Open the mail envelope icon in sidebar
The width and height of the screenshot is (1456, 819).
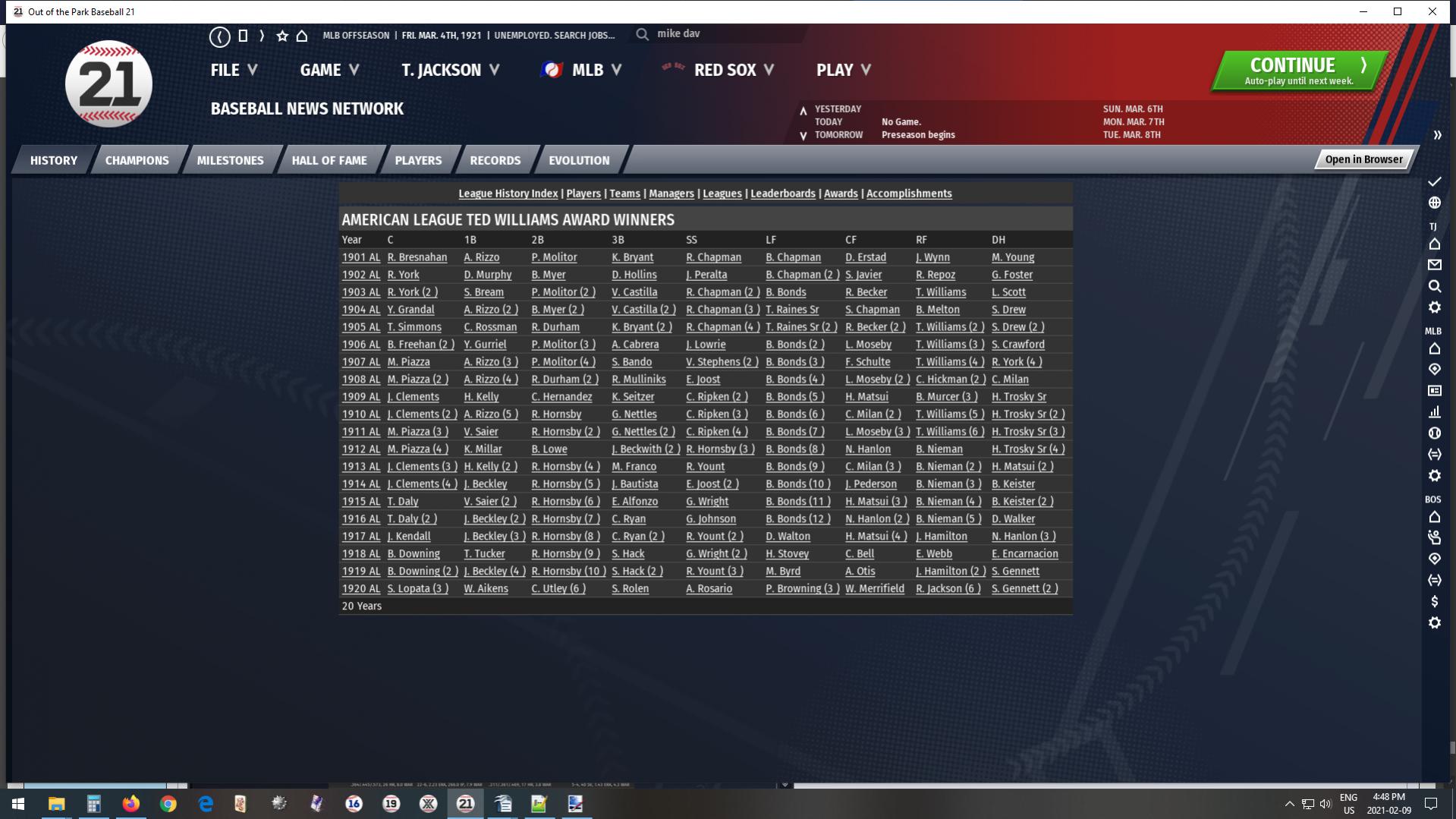[x=1434, y=265]
